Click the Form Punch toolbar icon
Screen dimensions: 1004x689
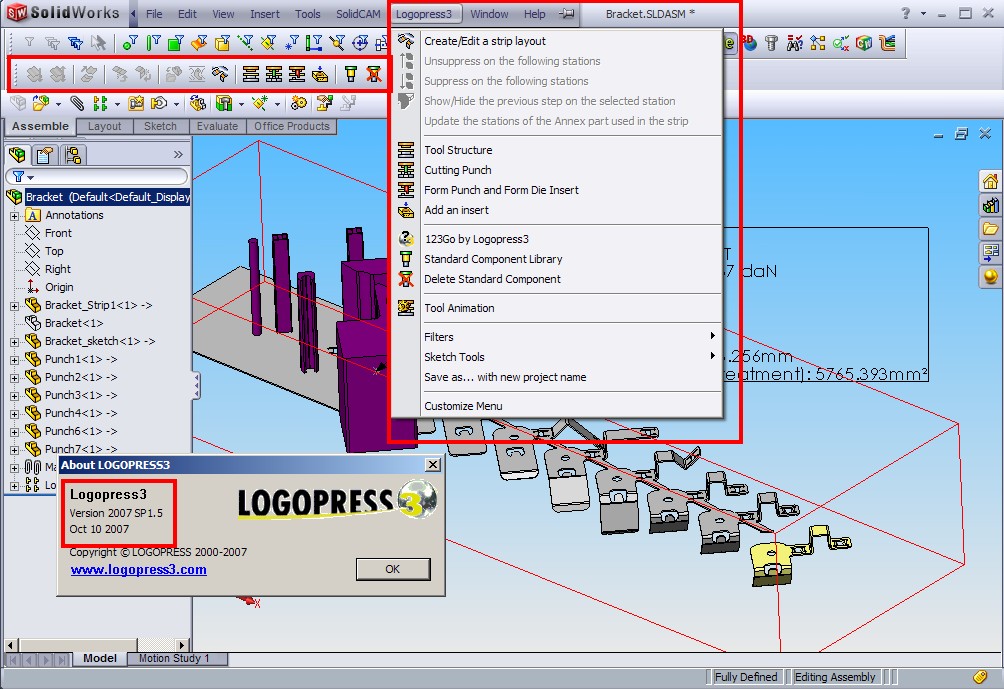(296, 74)
